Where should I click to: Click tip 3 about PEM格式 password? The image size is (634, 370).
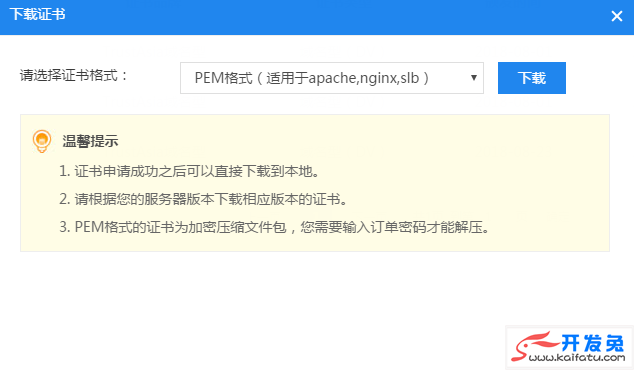point(274,227)
